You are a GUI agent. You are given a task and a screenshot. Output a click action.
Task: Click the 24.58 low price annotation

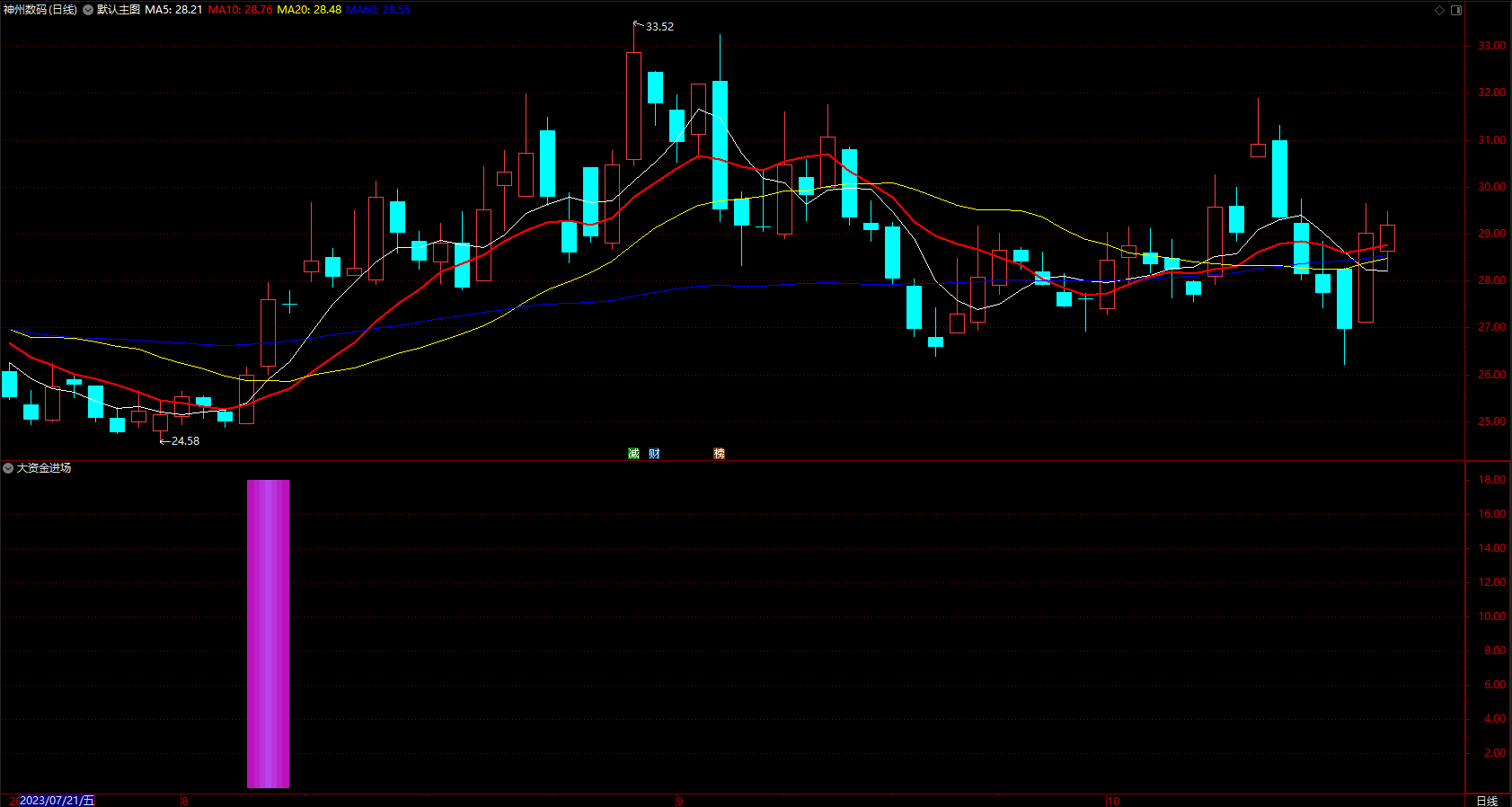click(185, 441)
